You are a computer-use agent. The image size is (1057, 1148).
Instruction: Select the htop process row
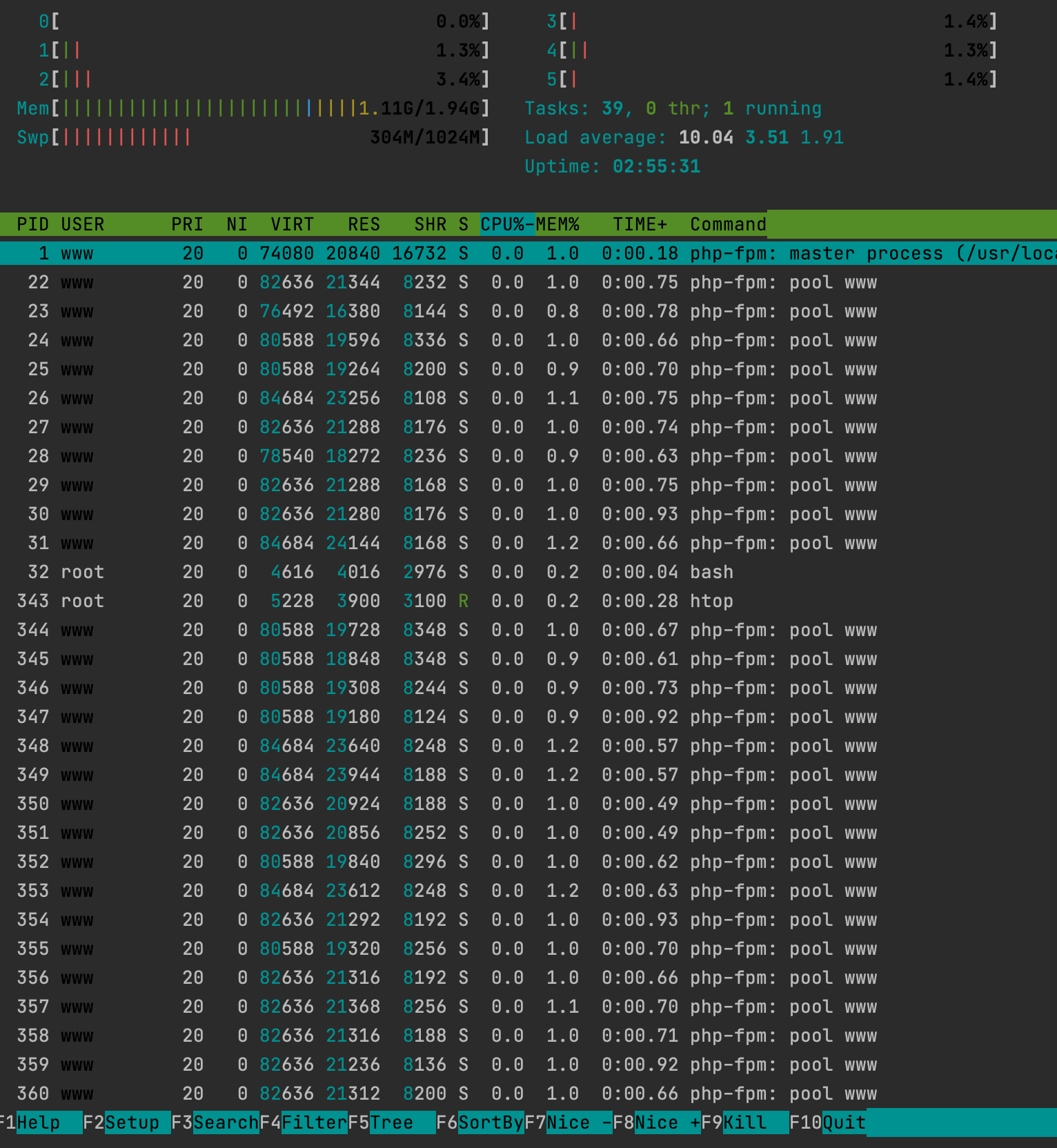[528, 601]
